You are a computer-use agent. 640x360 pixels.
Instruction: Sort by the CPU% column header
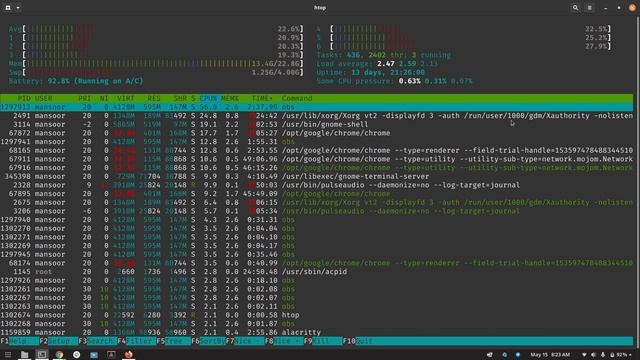point(208,98)
